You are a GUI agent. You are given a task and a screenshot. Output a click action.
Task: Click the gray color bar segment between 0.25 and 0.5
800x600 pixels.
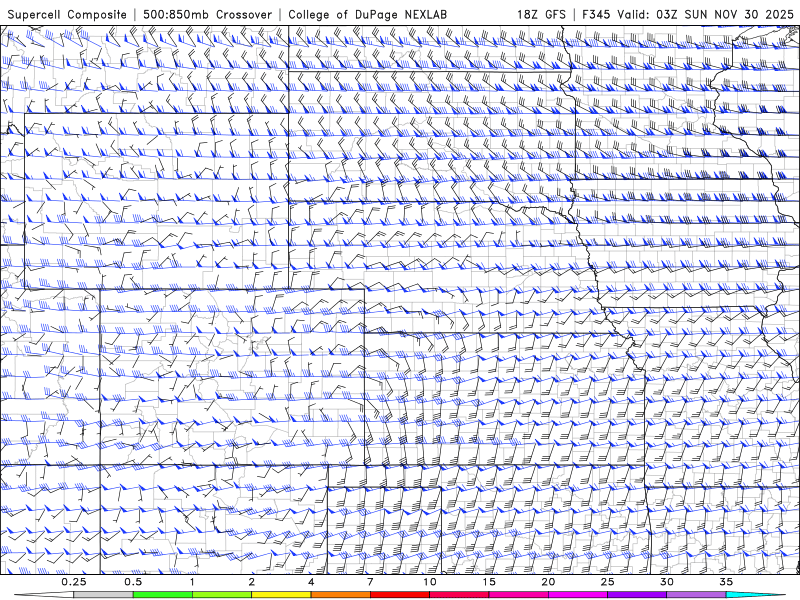point(104,595)
